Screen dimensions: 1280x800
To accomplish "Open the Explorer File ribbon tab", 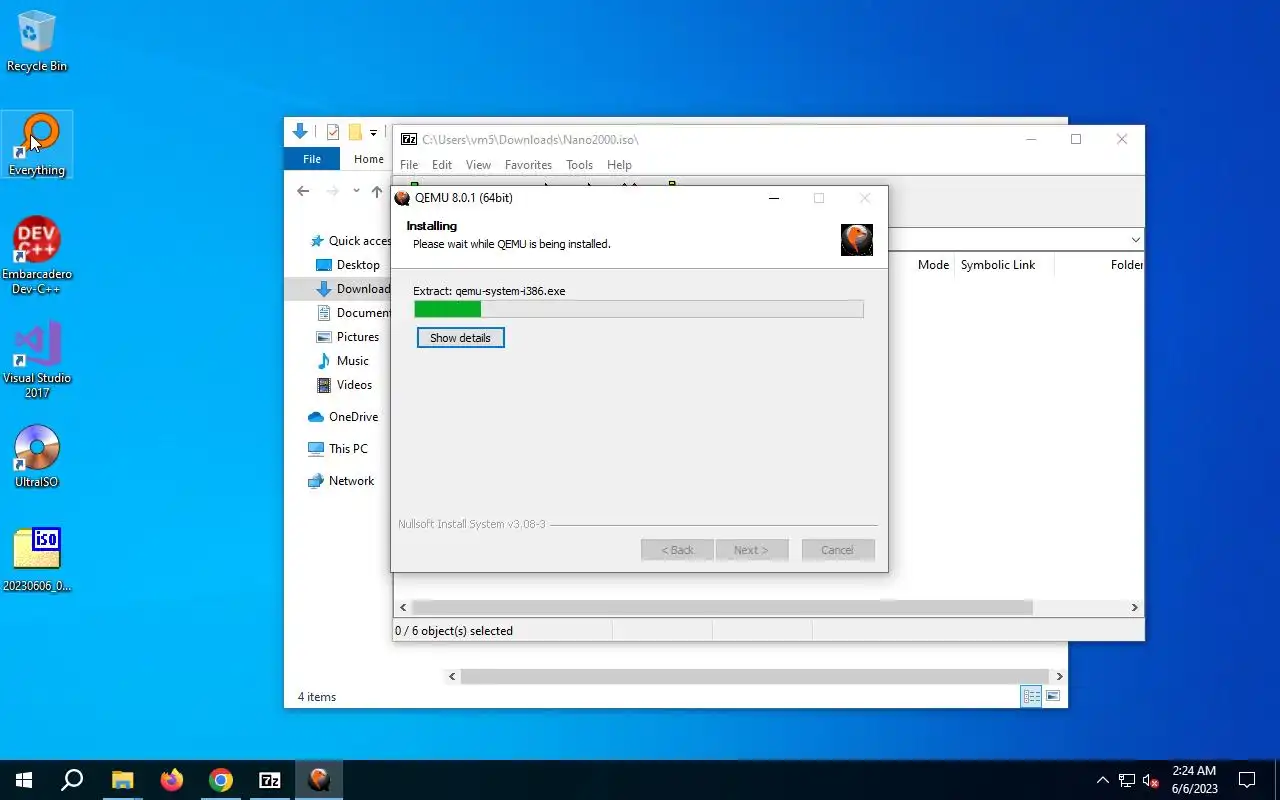I will pyautogui.click(x=312, y=159).
